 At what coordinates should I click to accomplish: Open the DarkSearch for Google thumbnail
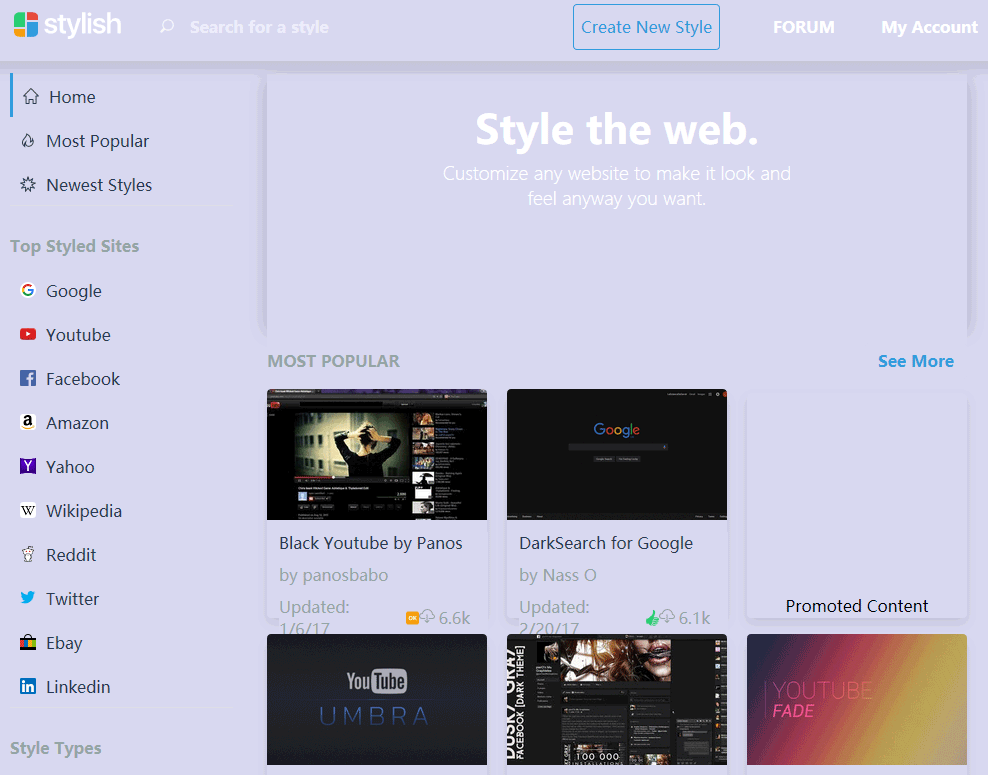point(617,454)
